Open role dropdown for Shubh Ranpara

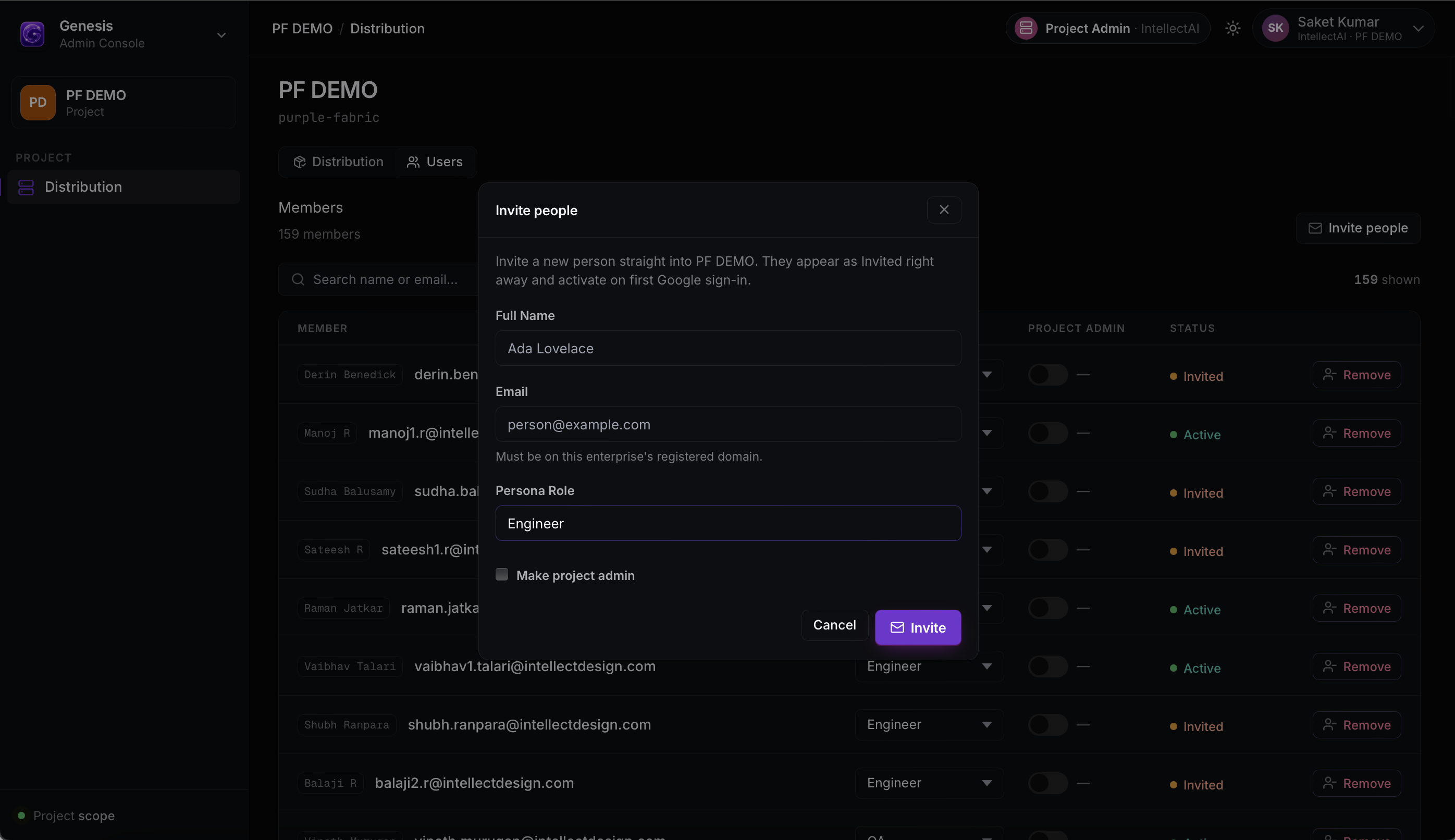coord(929,725)
